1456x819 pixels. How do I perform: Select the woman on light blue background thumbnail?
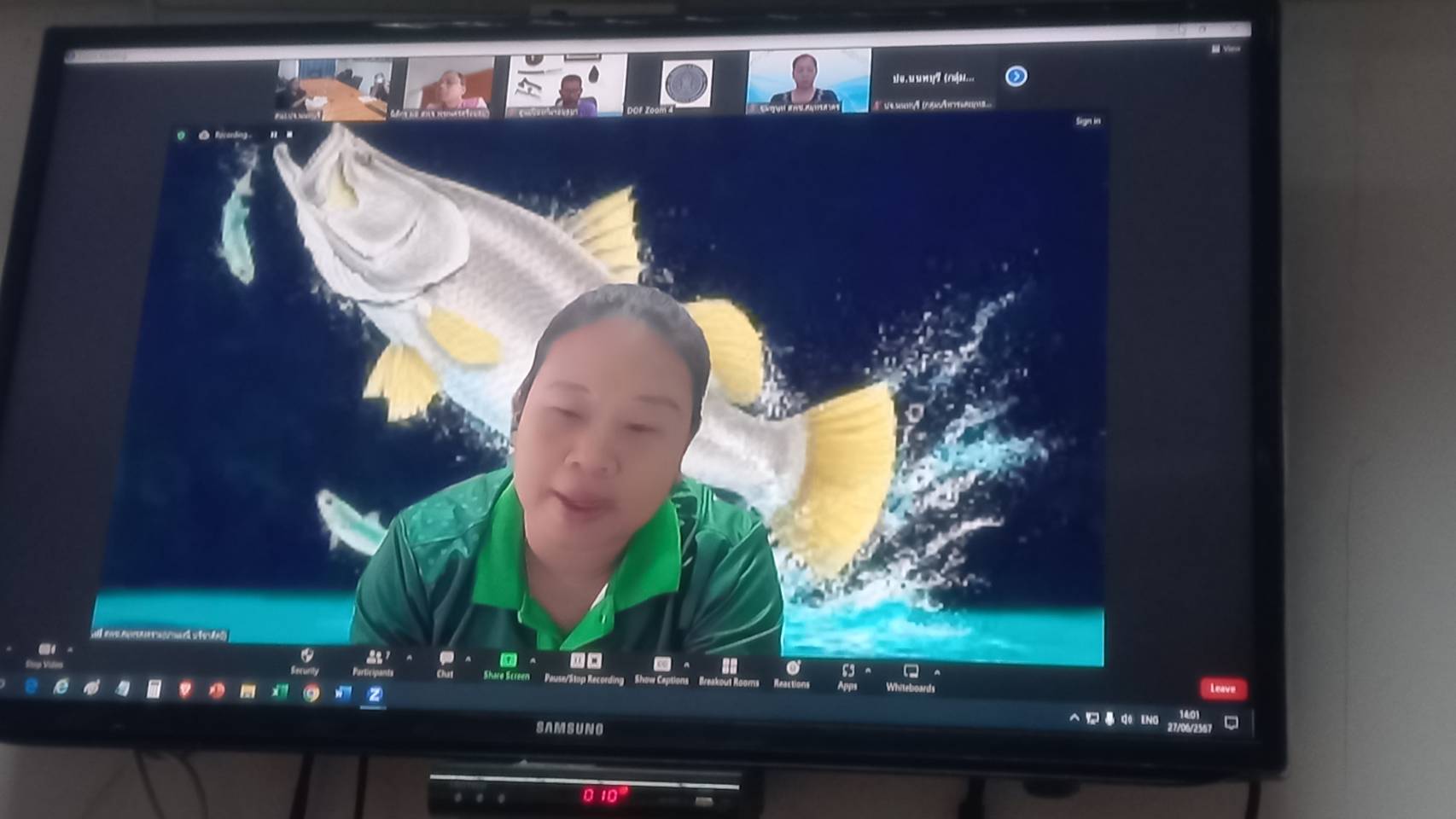810,80
